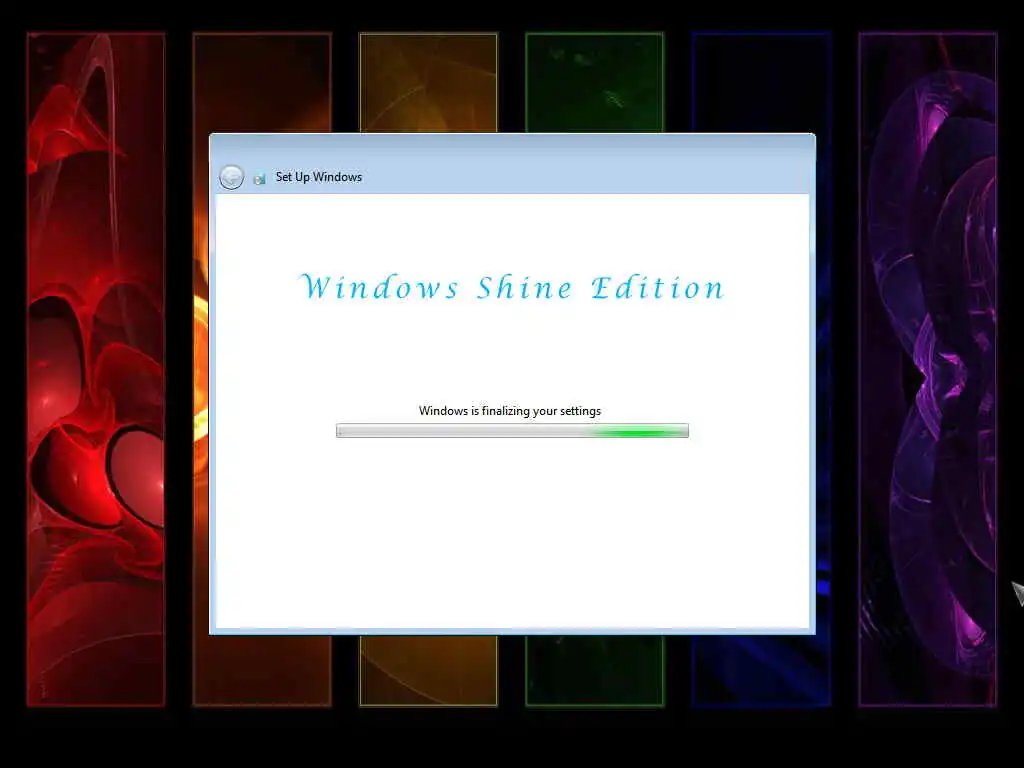The width and height of the screenshot is (1024, 768).
Task: Click the Windows Shine Edition heading
Action: tap(512, 287)
